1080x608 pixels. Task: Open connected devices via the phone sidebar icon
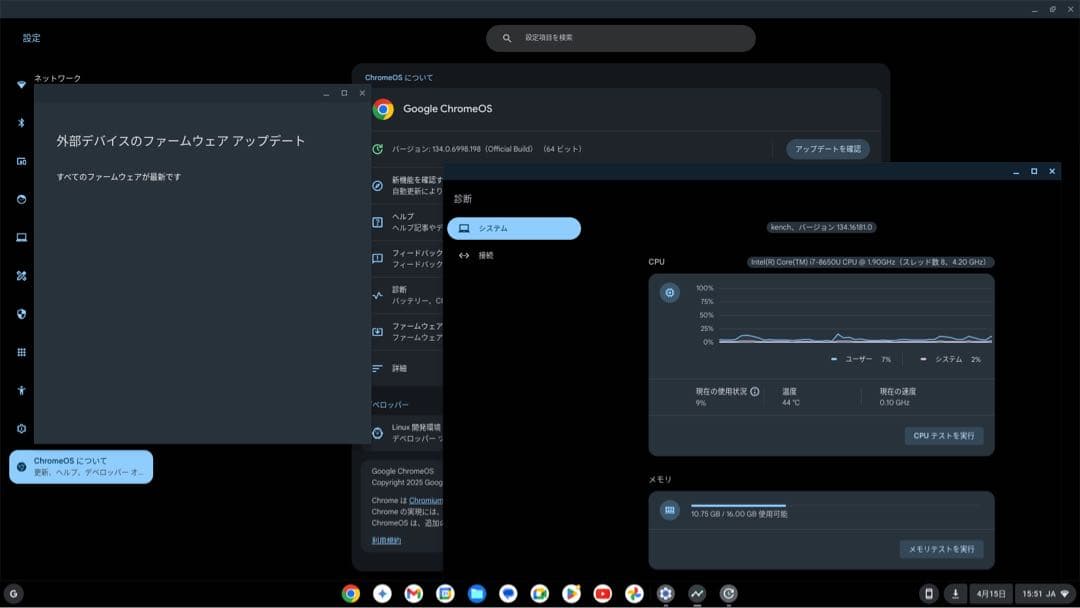(22, 160)
